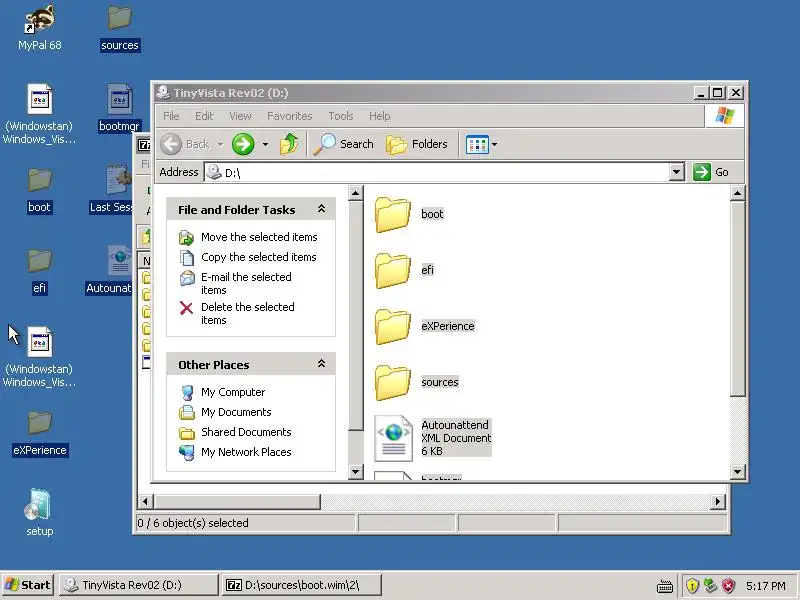This screenshot has height=600, width=800.
Task: Click the green Forward arrow button
Action: pos(243,144)
